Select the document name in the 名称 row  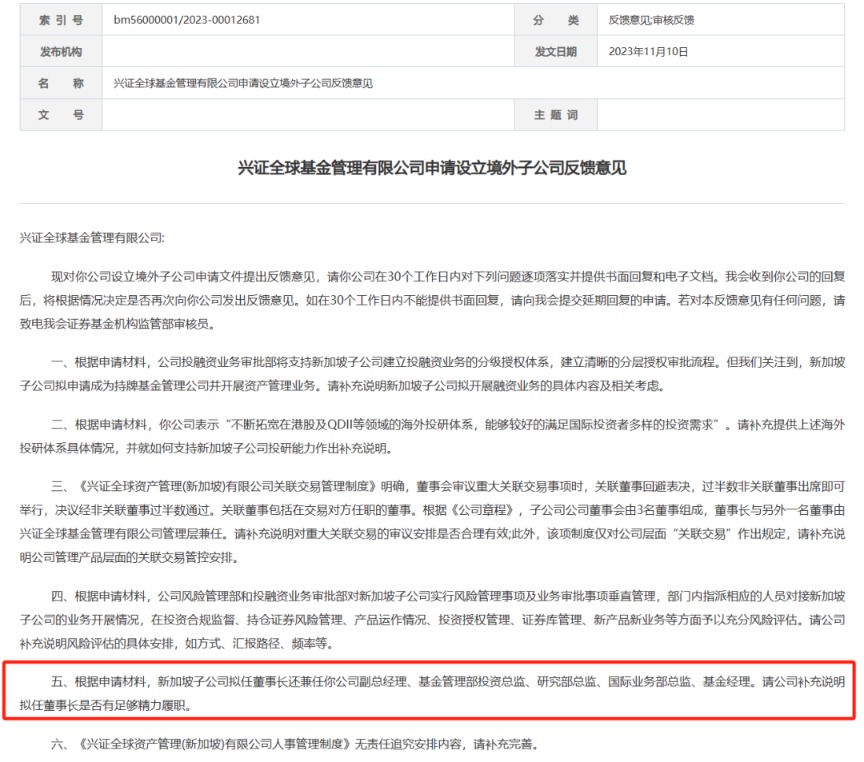pyautogui.click(x=243, y=83)
